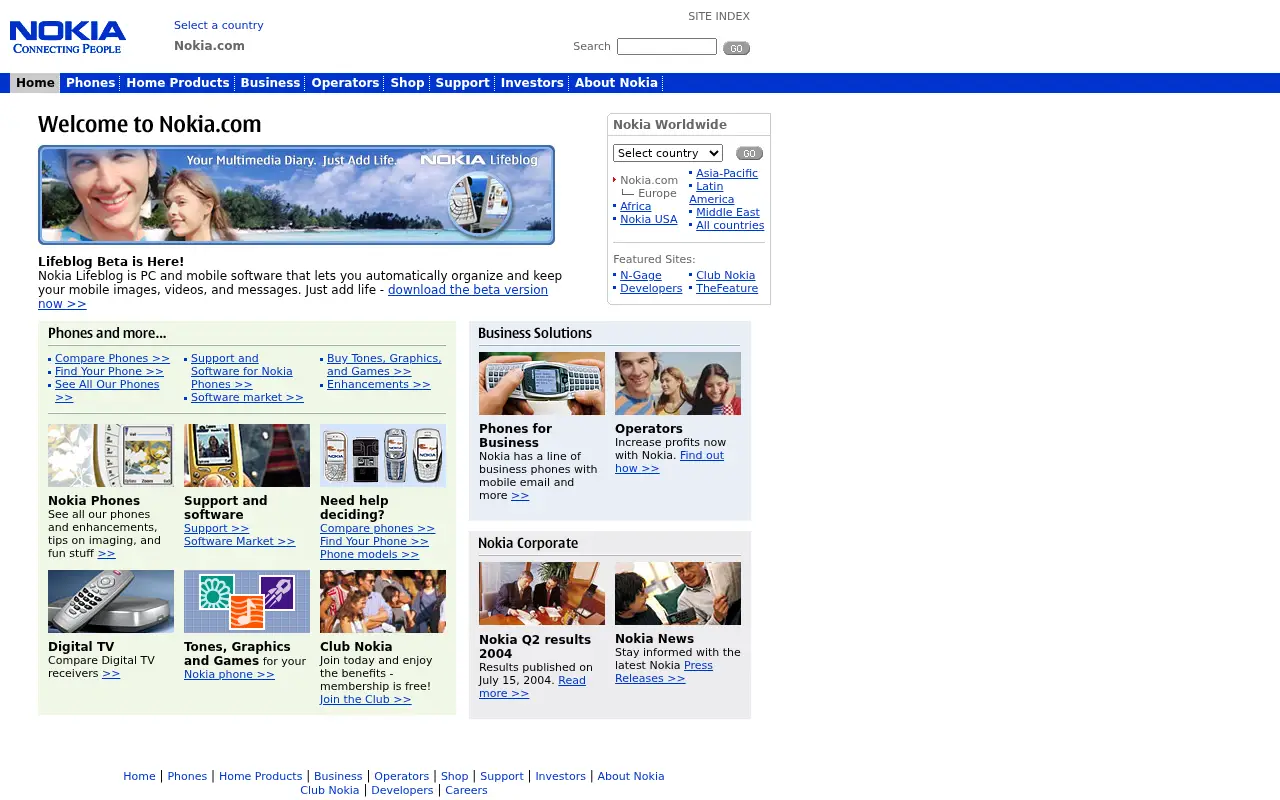Open the Club Nokia featured site link

coord(725,275)
